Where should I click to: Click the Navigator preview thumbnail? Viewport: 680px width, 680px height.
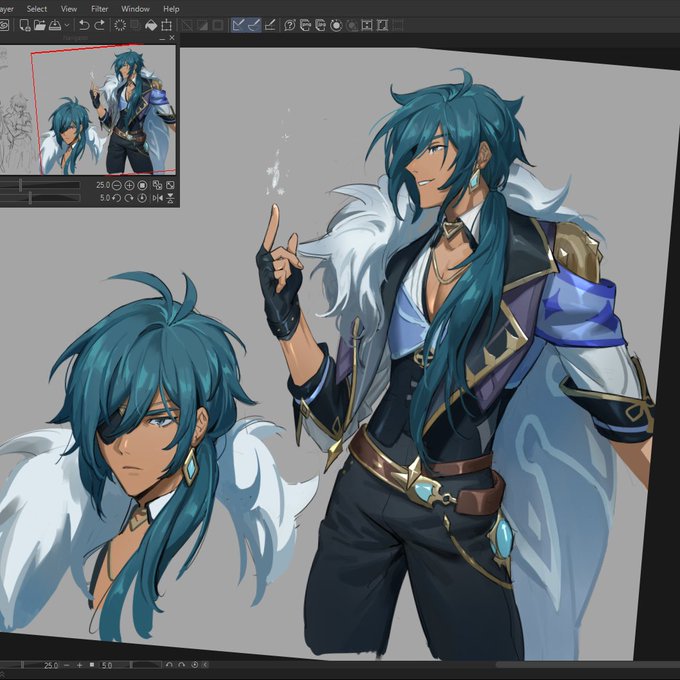coord(88,110)
